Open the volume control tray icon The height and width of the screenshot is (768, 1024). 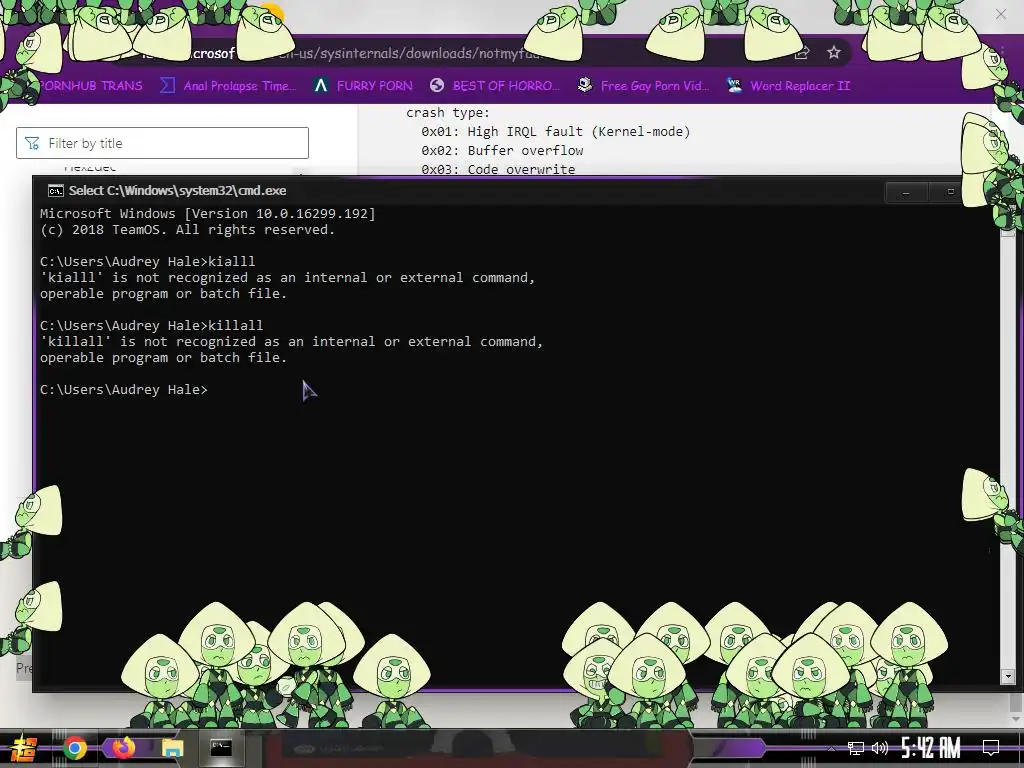point(880,748)
